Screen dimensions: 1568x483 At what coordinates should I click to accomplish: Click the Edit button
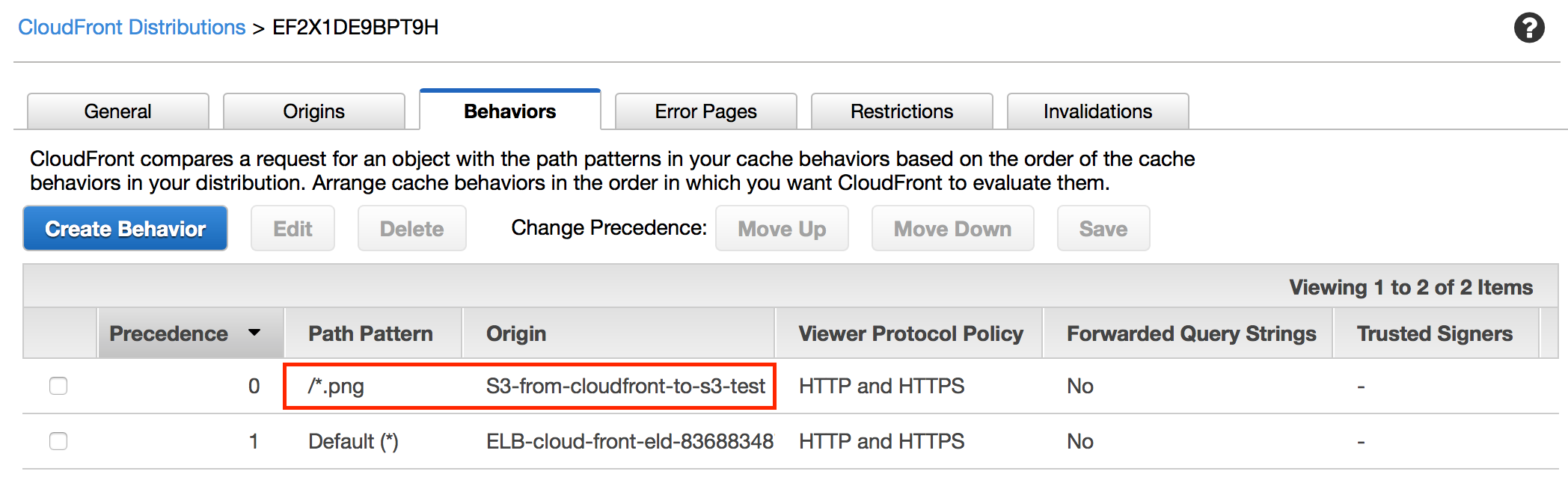pyautogui.click(x=293, y=228)
